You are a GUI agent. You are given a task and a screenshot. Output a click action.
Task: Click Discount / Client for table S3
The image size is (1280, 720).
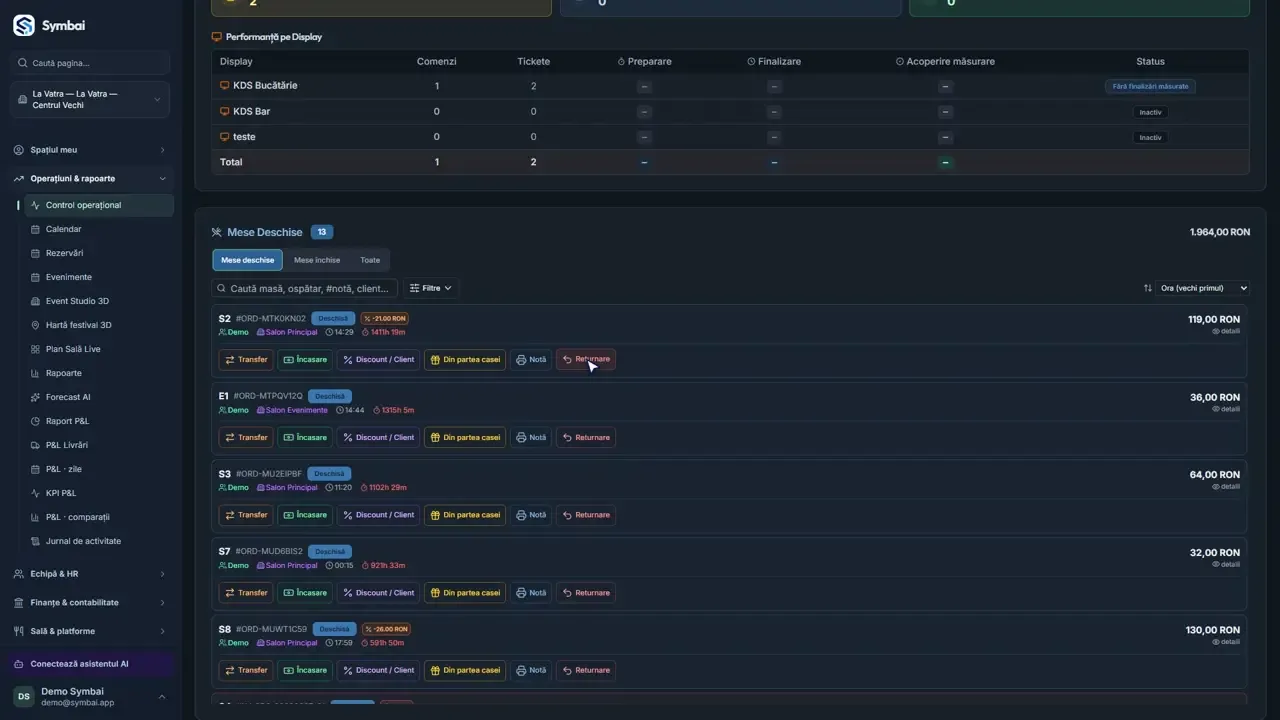click(x=378, y=515)
